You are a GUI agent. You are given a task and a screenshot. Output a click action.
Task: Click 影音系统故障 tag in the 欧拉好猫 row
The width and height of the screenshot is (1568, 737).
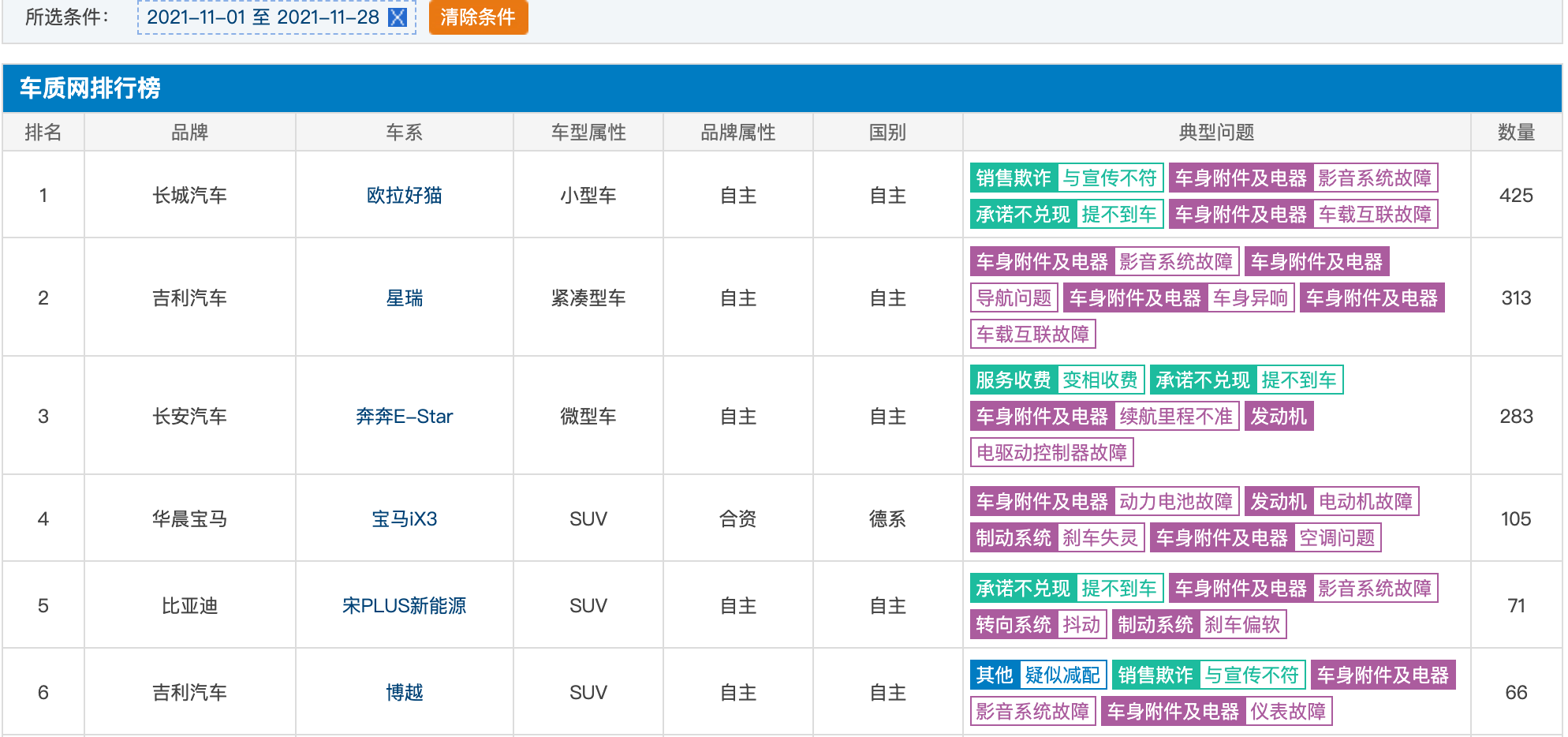(x=1375, y=178)
